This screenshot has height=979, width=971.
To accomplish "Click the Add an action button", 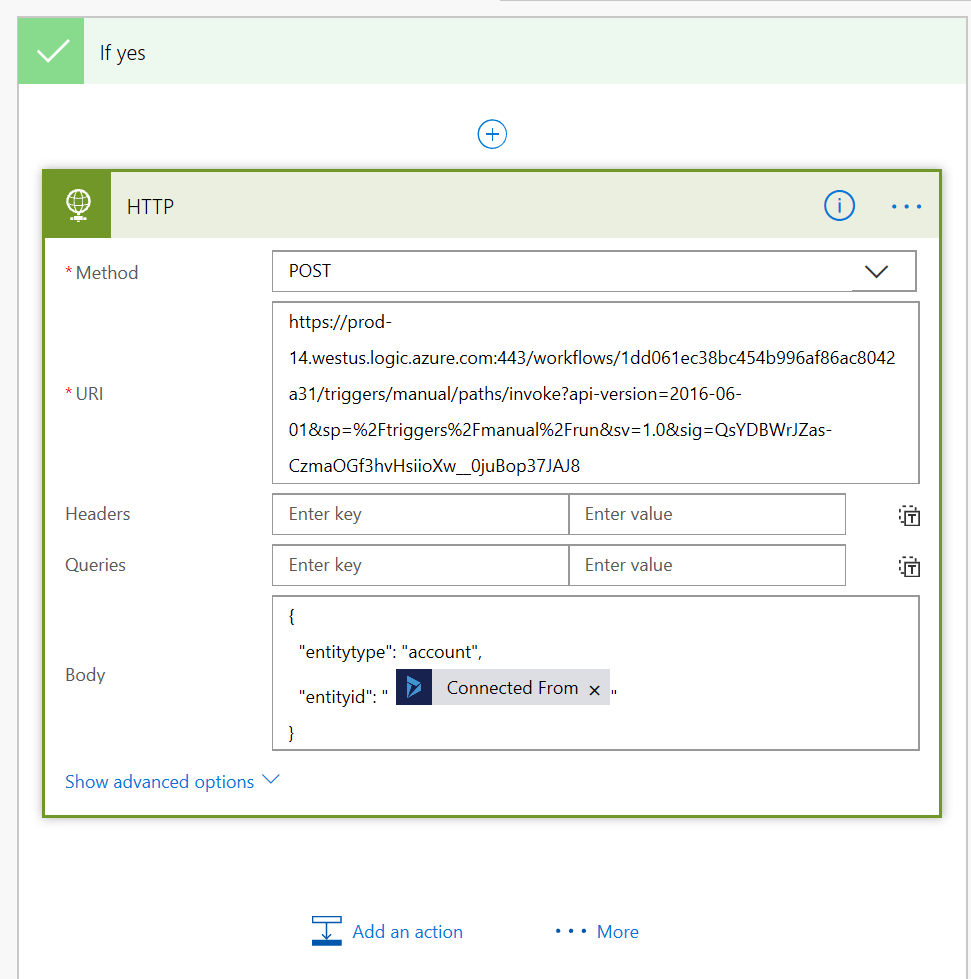I will 388,931.
